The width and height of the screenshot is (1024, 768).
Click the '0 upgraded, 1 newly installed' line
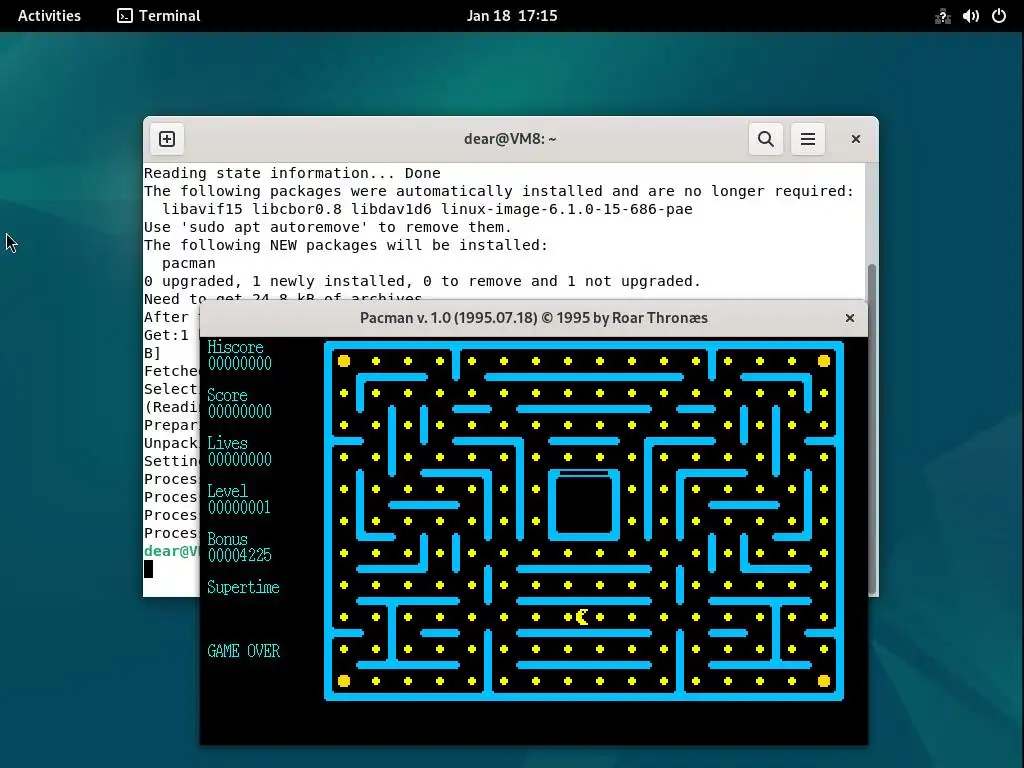[422, 281]
